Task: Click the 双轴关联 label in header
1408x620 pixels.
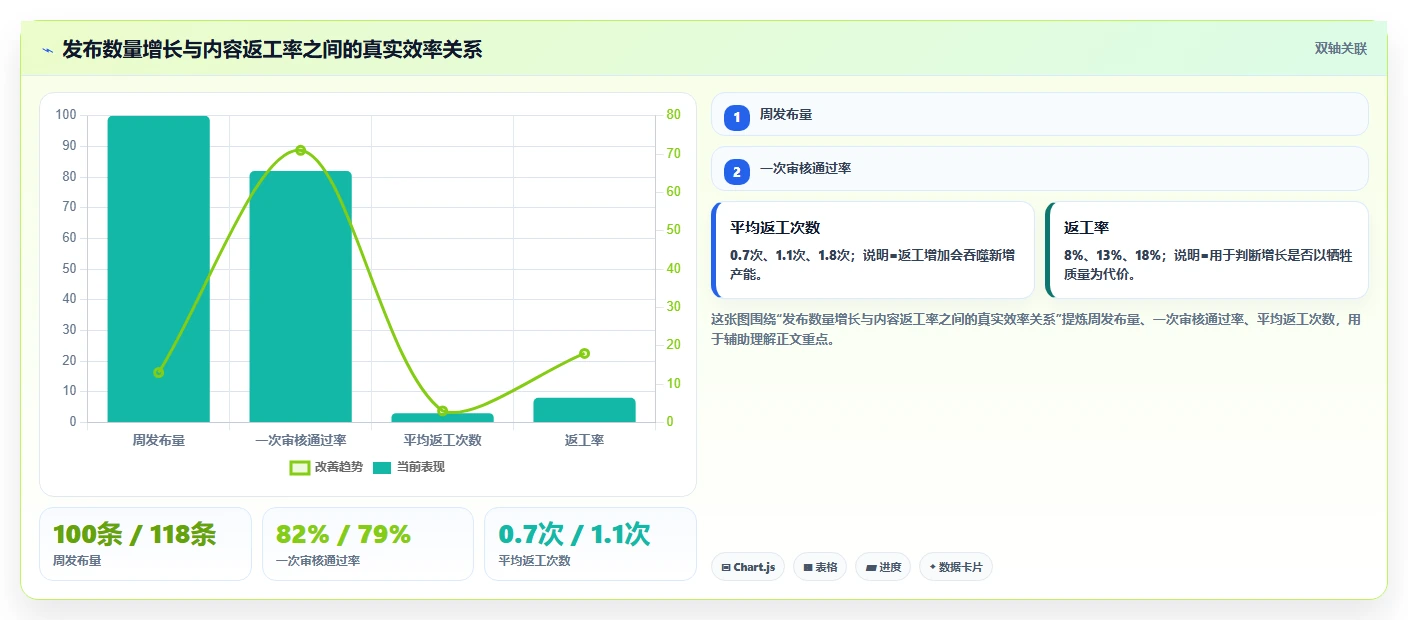Action: point(1340,49)
